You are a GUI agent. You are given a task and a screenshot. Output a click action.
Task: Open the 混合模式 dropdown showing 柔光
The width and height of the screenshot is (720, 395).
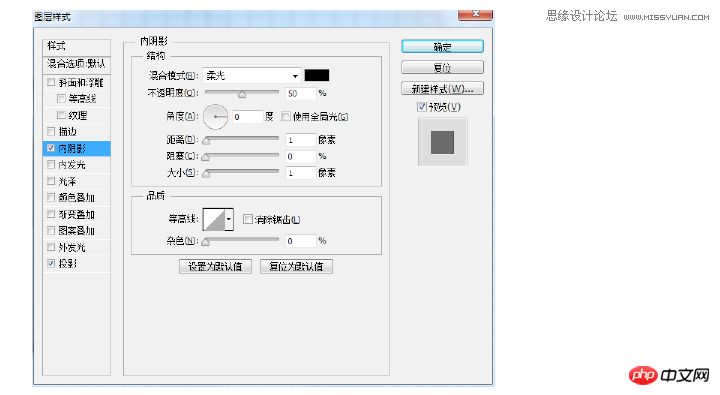[252, 75]
